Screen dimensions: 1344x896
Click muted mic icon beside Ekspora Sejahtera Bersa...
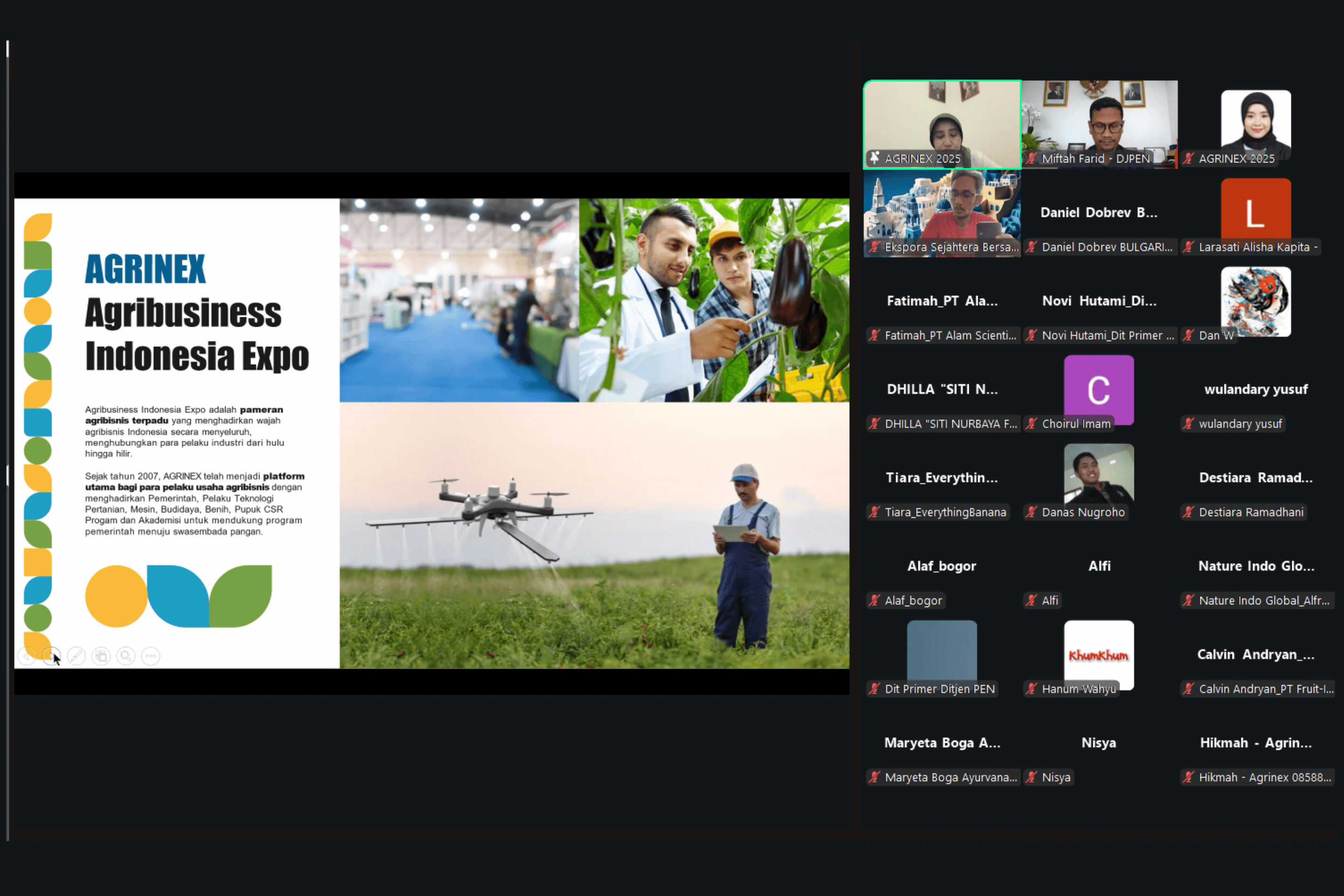pos(874,247)
